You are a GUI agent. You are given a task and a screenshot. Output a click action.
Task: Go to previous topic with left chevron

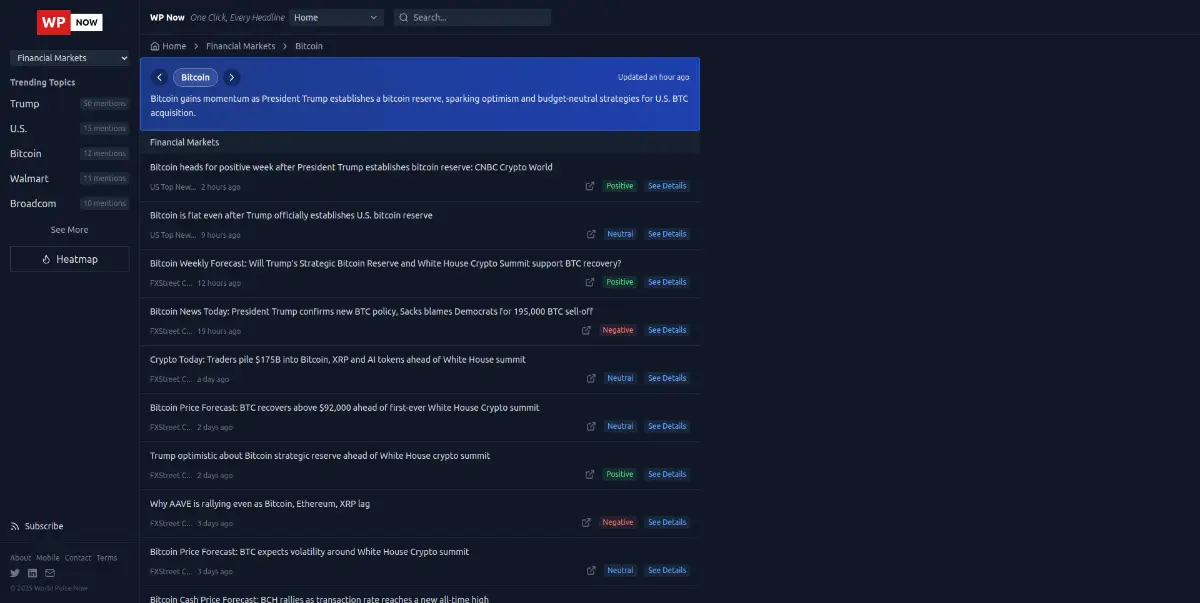pyautogui.click(x=160, y=77)
